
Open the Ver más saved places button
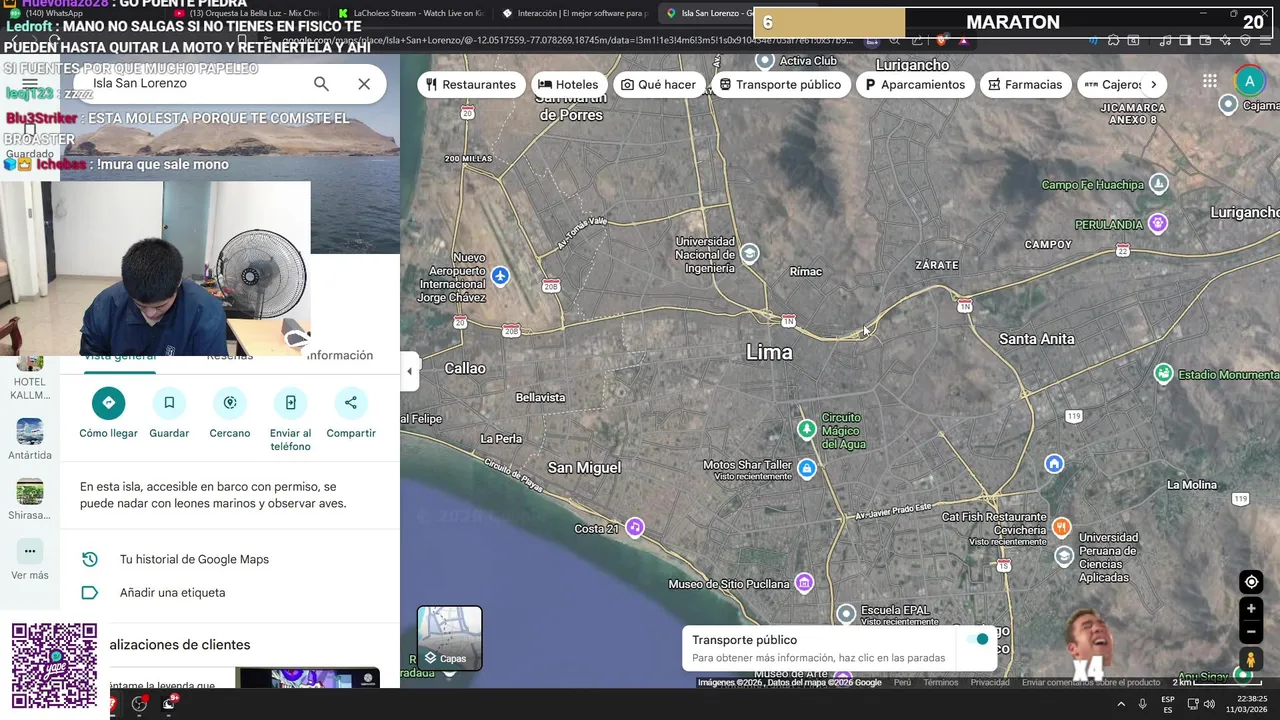[x=30, y=561]
